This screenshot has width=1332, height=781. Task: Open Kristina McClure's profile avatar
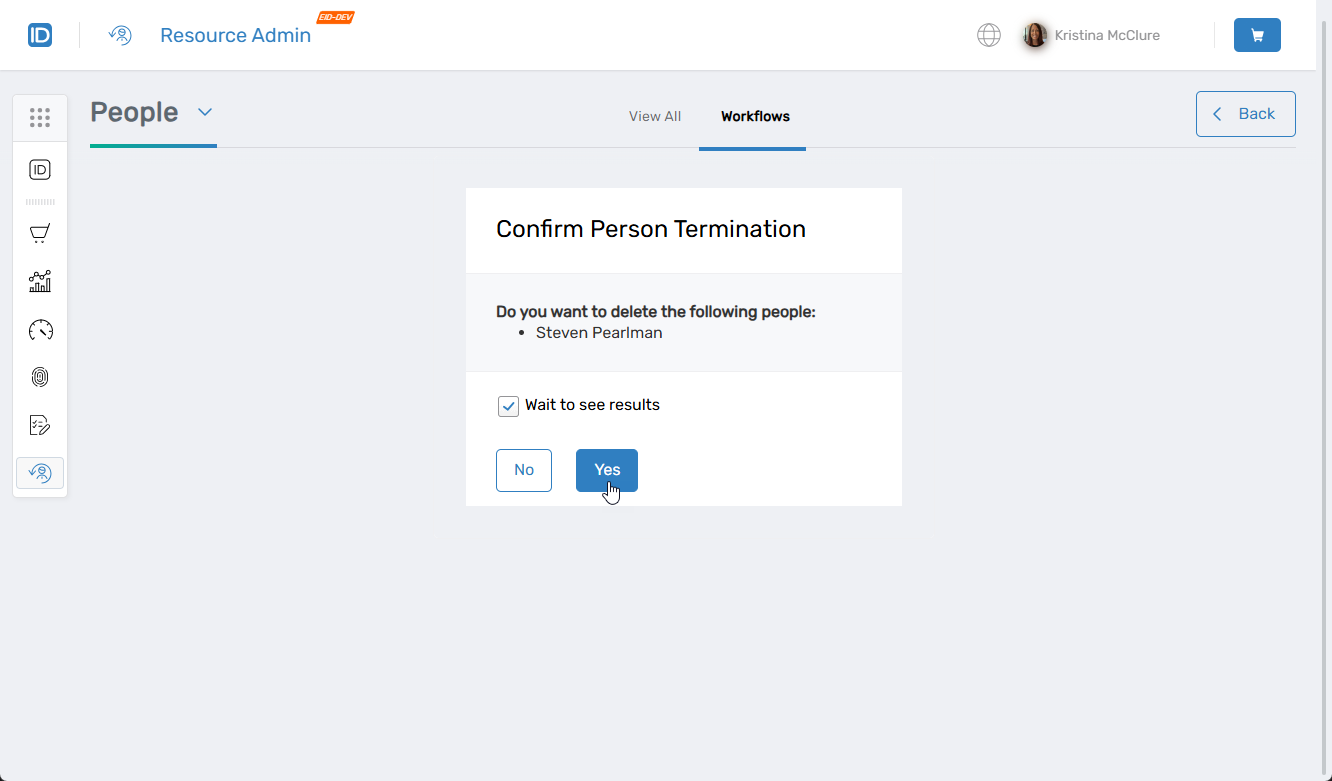coord(1035,34)
